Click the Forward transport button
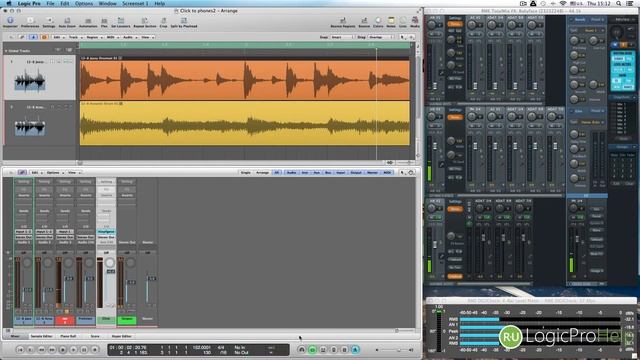The width and height of the screenshot is (640, 360). tap(52, 350)
